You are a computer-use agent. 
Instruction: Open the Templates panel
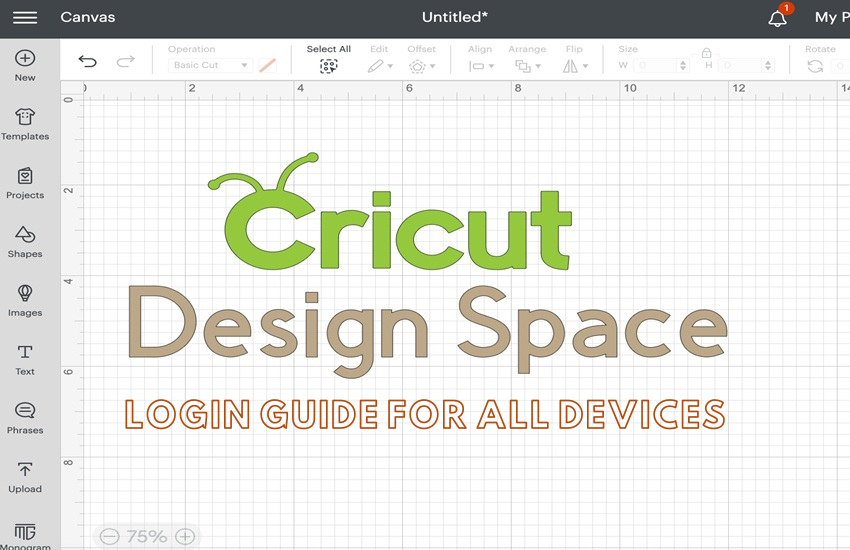click(25, 125)
